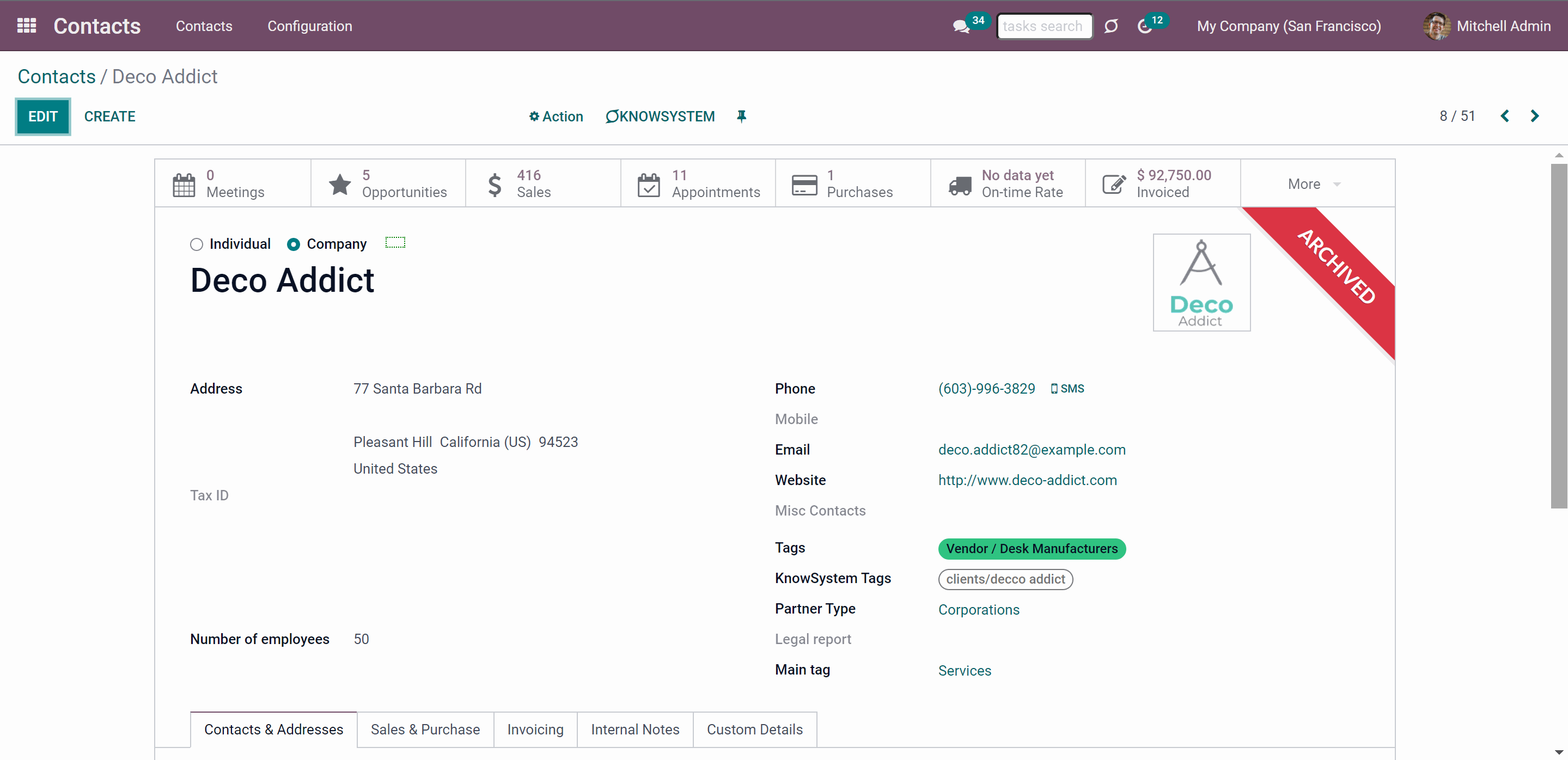Image resolution: width=1568 pixels, height=760 pixels.
Task: Click the deco.addict82@example.com email link
Action: point(1032,450)
